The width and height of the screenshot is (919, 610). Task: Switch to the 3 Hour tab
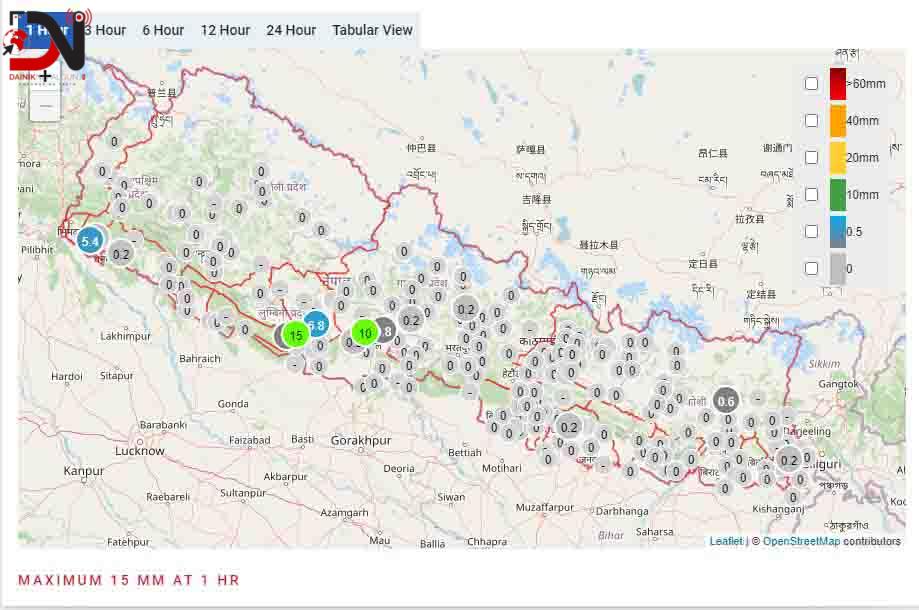tap(106, 30)
